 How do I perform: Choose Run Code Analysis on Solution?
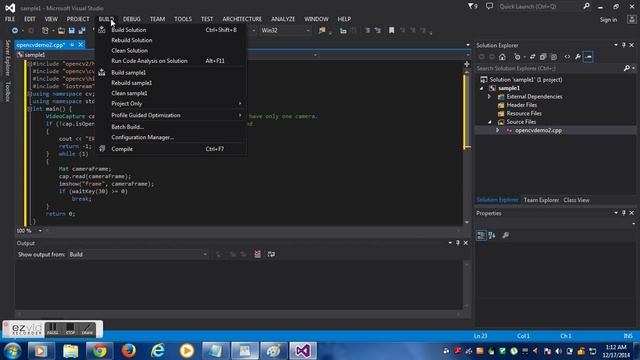[x=171, y=61]
